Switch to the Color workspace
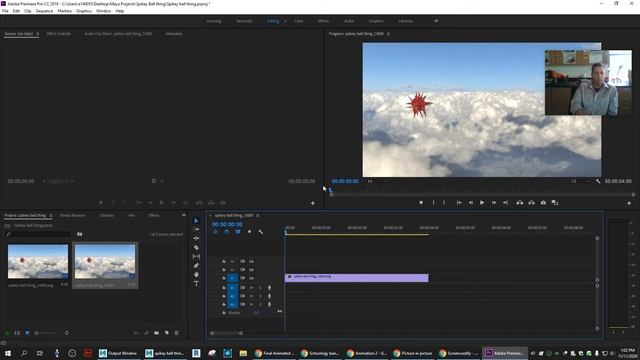The image size is (640, 360). [299, 21]
